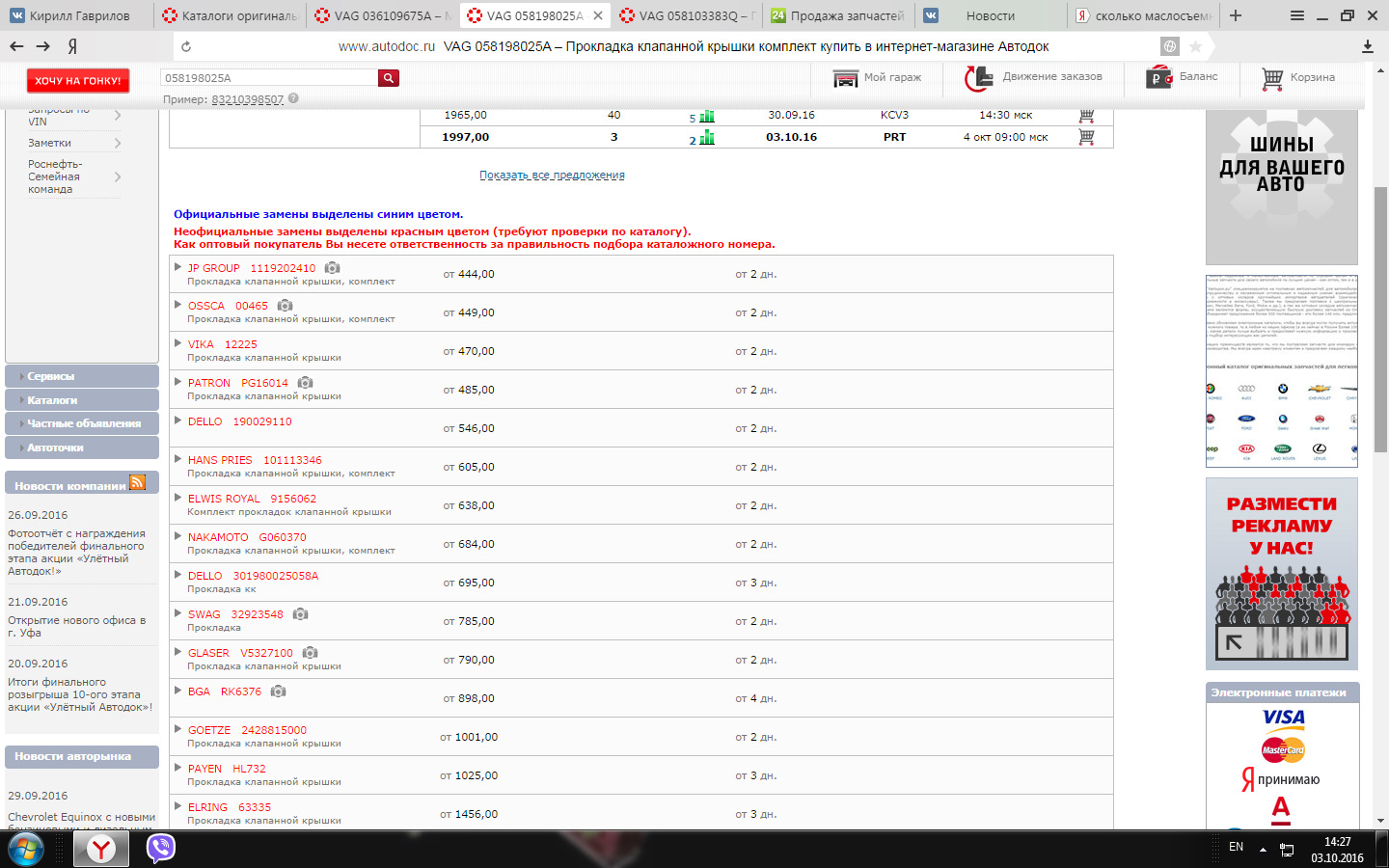Open Роснефть-Семейная команда link
Viewport: 1389px width, 868px height.
pos(55,176)
